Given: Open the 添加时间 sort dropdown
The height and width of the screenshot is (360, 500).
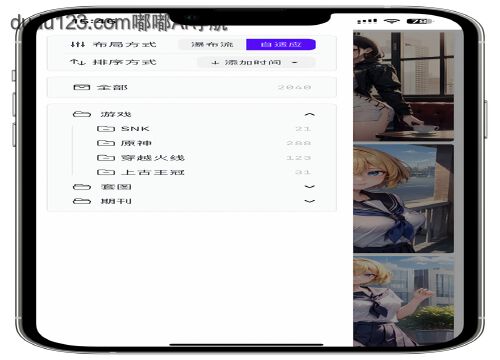Looking at the screenshot, I should (256, 62).
